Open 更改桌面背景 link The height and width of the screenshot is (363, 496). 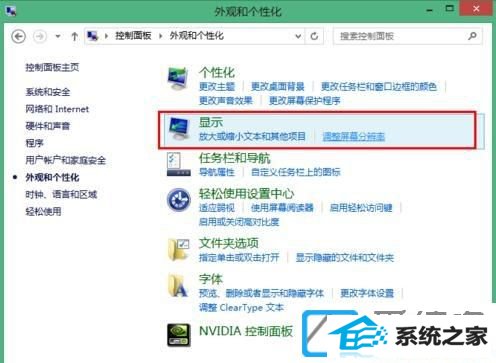pyautogui.click(x=278, y=86)
